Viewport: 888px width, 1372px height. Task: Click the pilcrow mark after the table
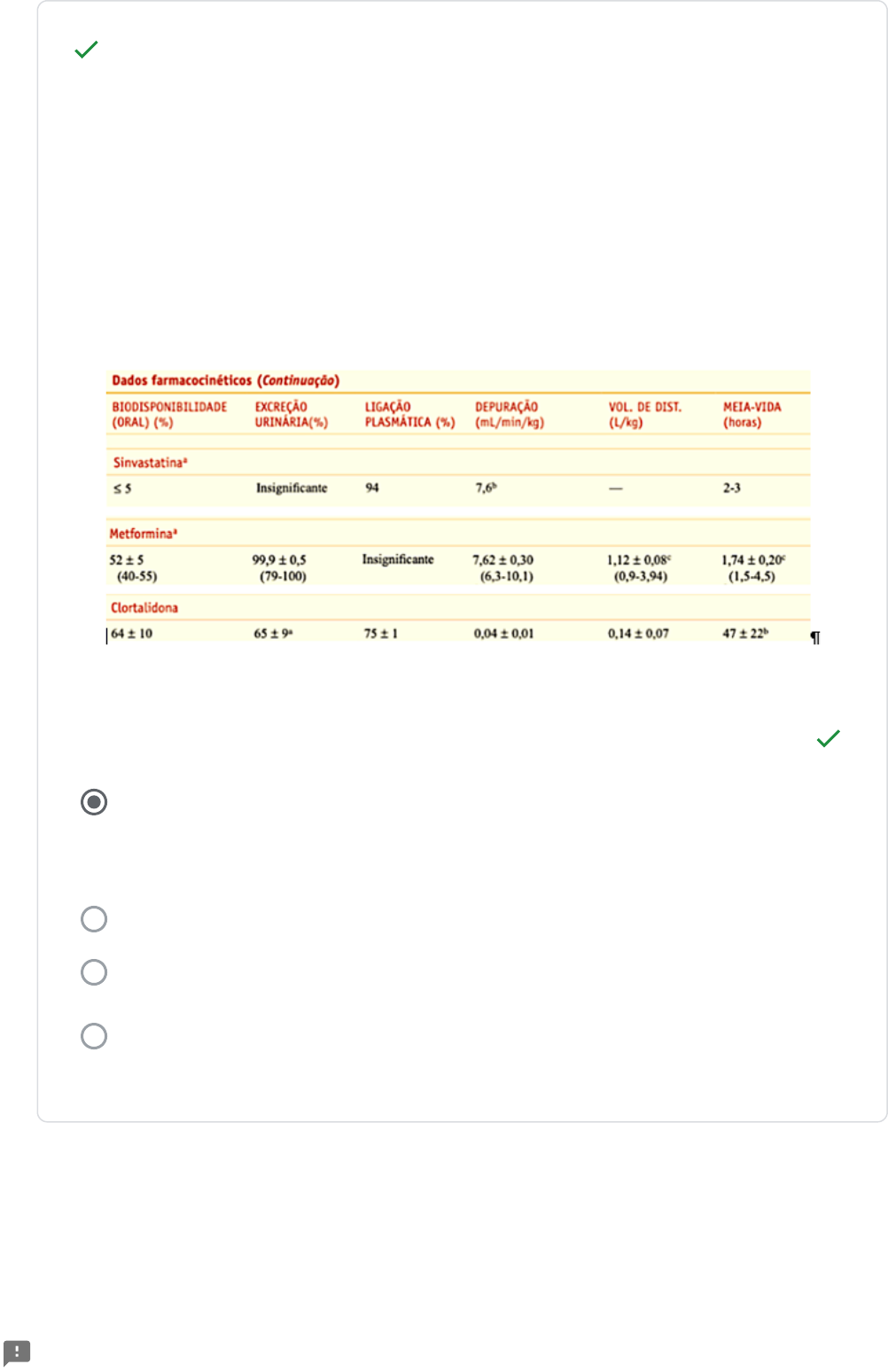point(815,637)
